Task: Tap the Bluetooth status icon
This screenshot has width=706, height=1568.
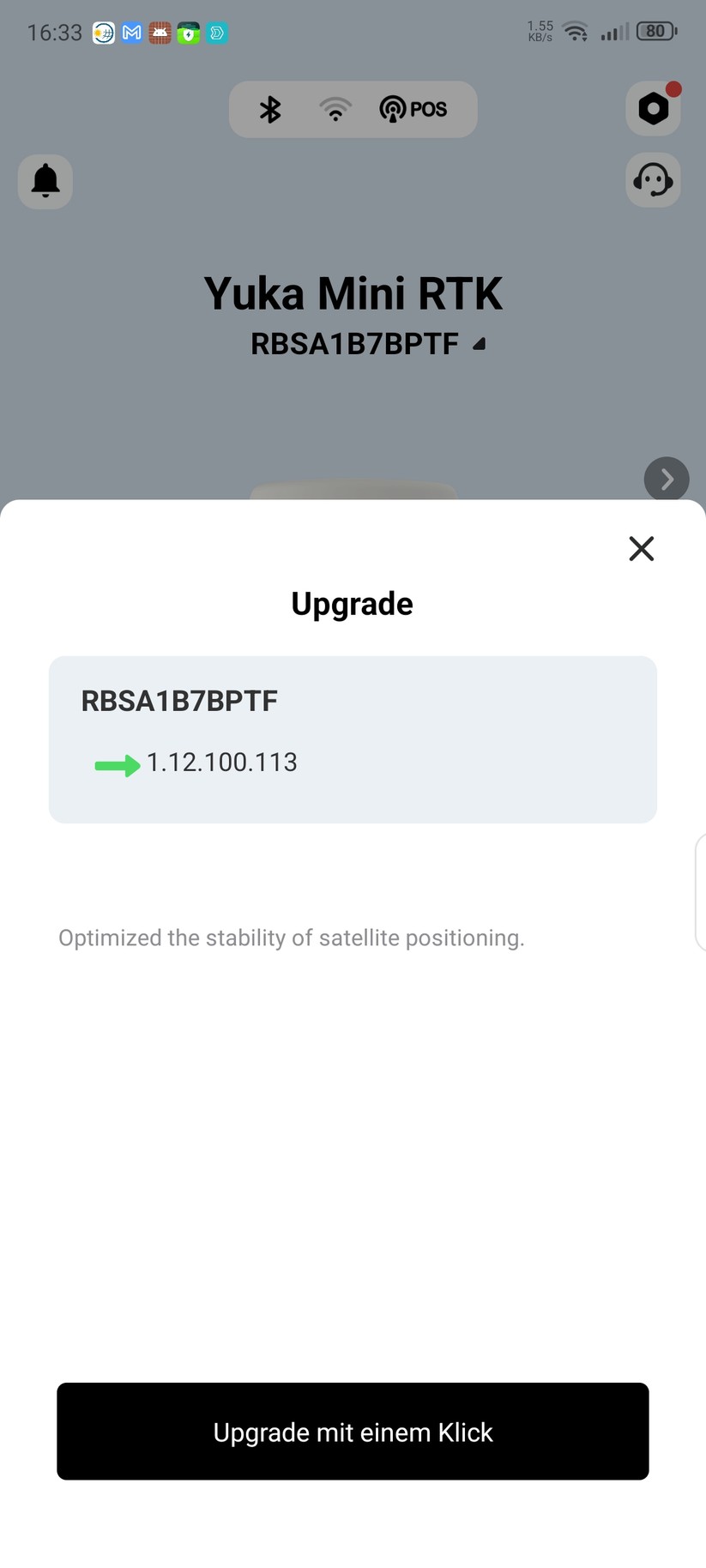Action: [270, 110]
